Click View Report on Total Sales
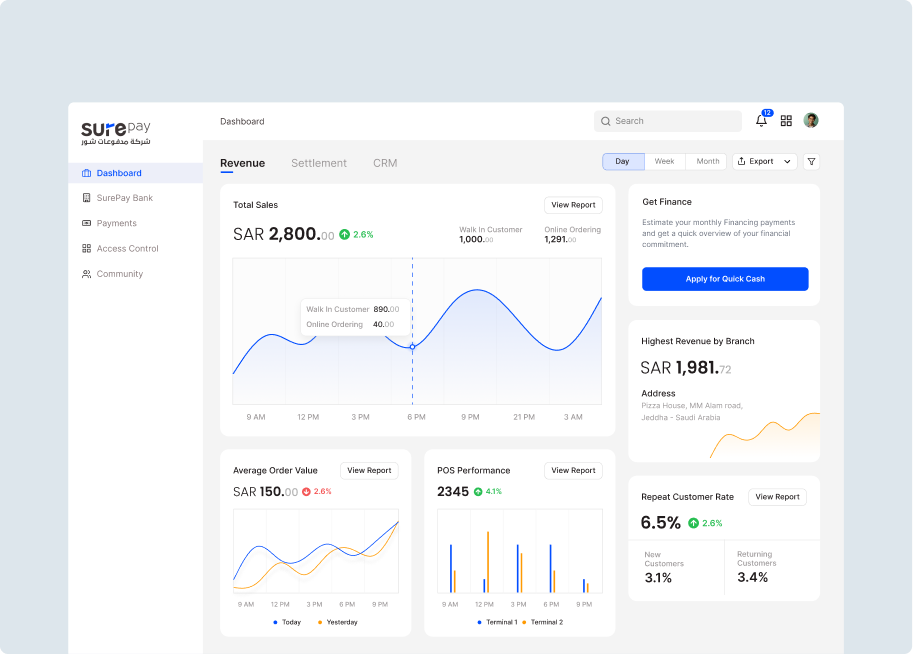 574,205
